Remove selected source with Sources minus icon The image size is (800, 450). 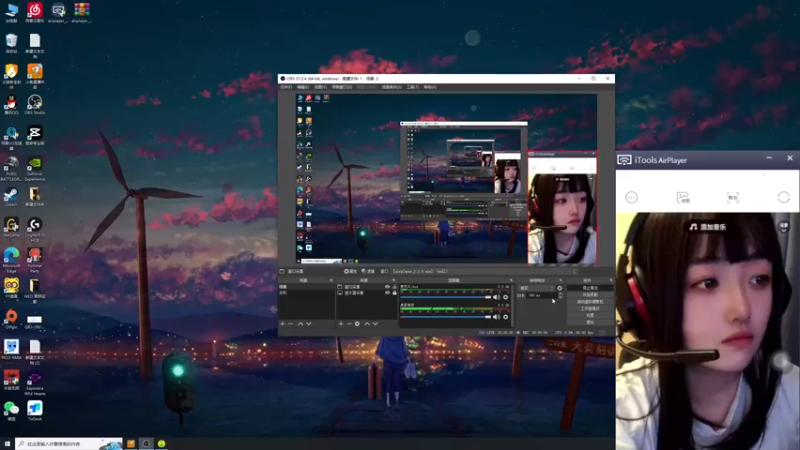tap(349, 324)
